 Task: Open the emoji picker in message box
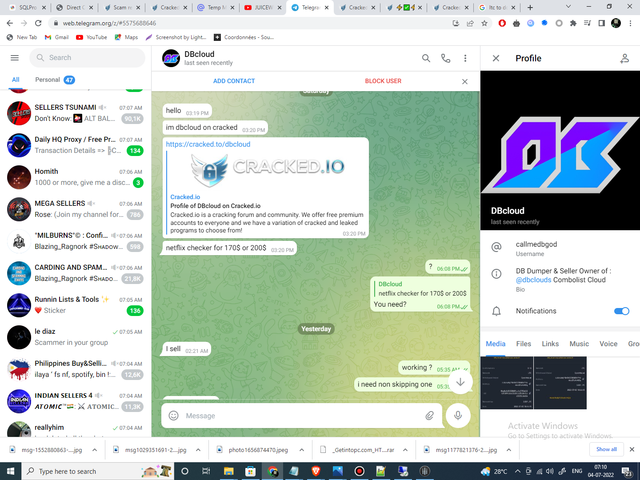pyautogui.click(x=173, y=416)
